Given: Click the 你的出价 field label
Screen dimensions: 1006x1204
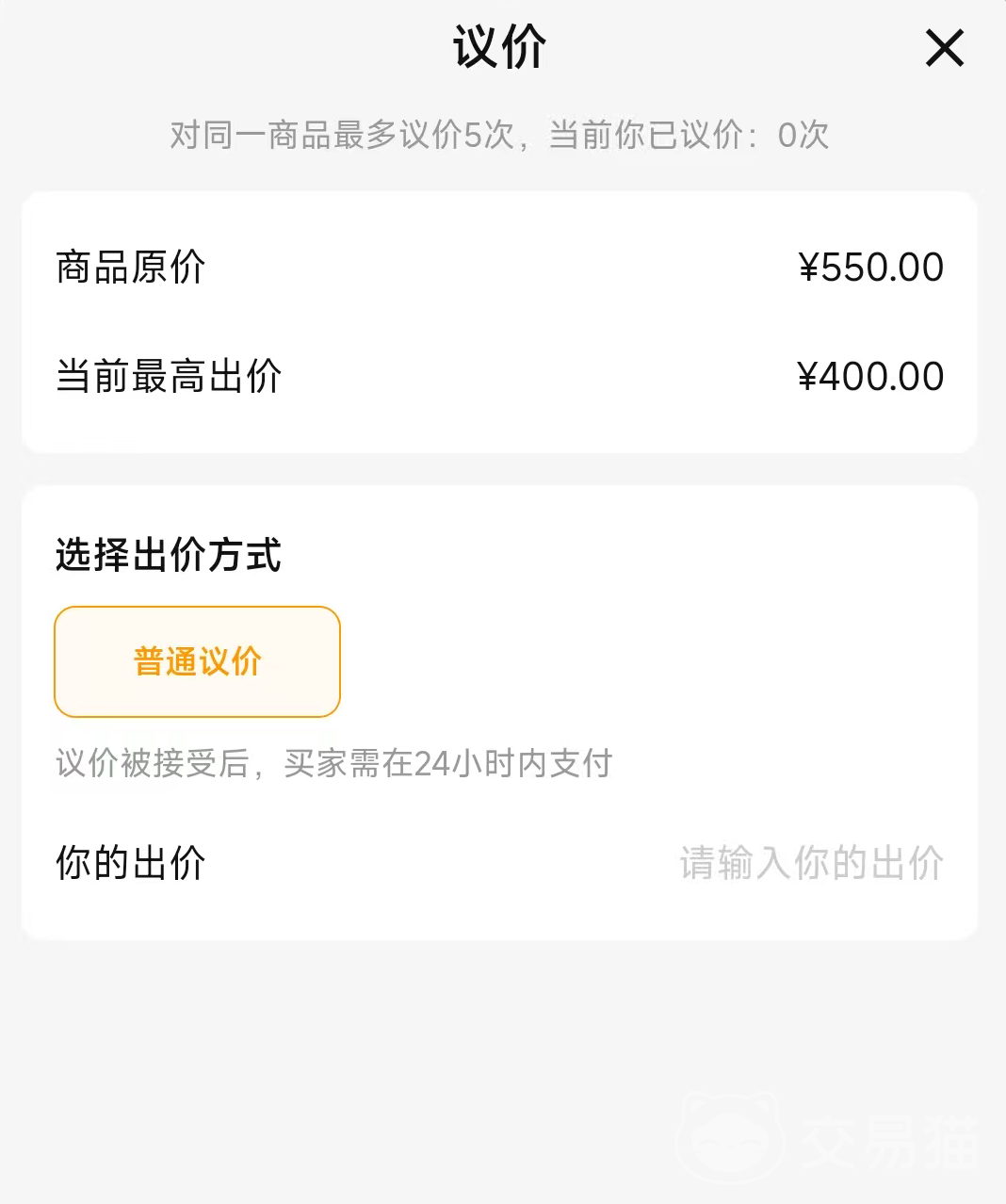Looking at the screenshot, I should point(130,863).
